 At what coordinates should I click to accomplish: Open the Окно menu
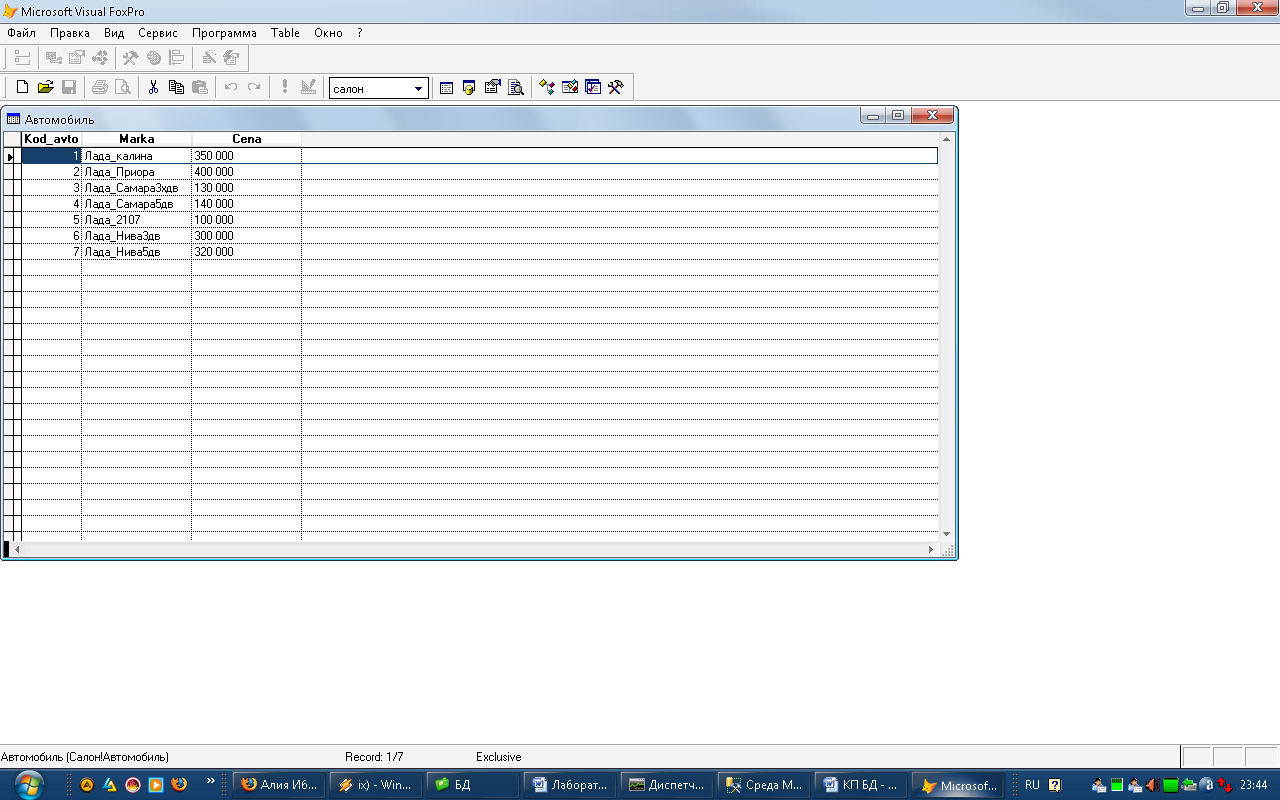coord(328,33)
